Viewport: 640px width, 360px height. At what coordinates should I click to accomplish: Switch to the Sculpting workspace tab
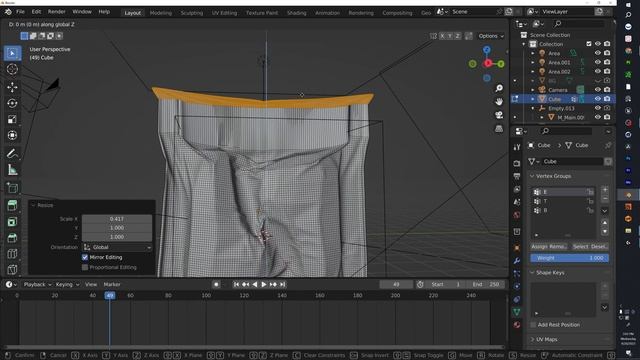coord(191,13)
